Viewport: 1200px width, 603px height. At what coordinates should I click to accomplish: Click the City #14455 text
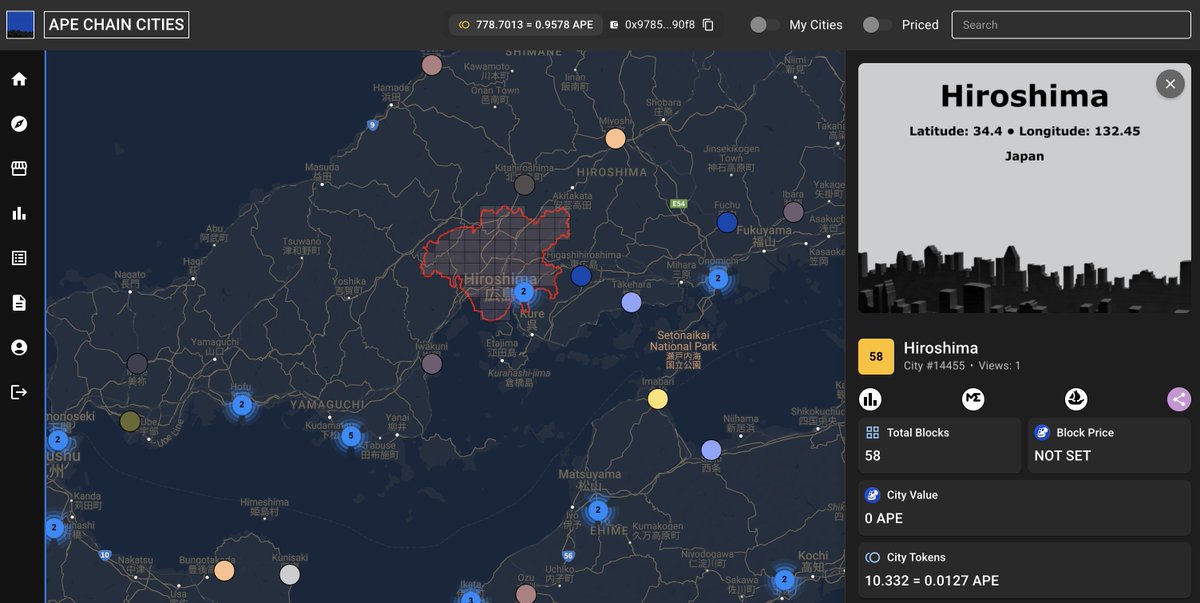point(934,366)
